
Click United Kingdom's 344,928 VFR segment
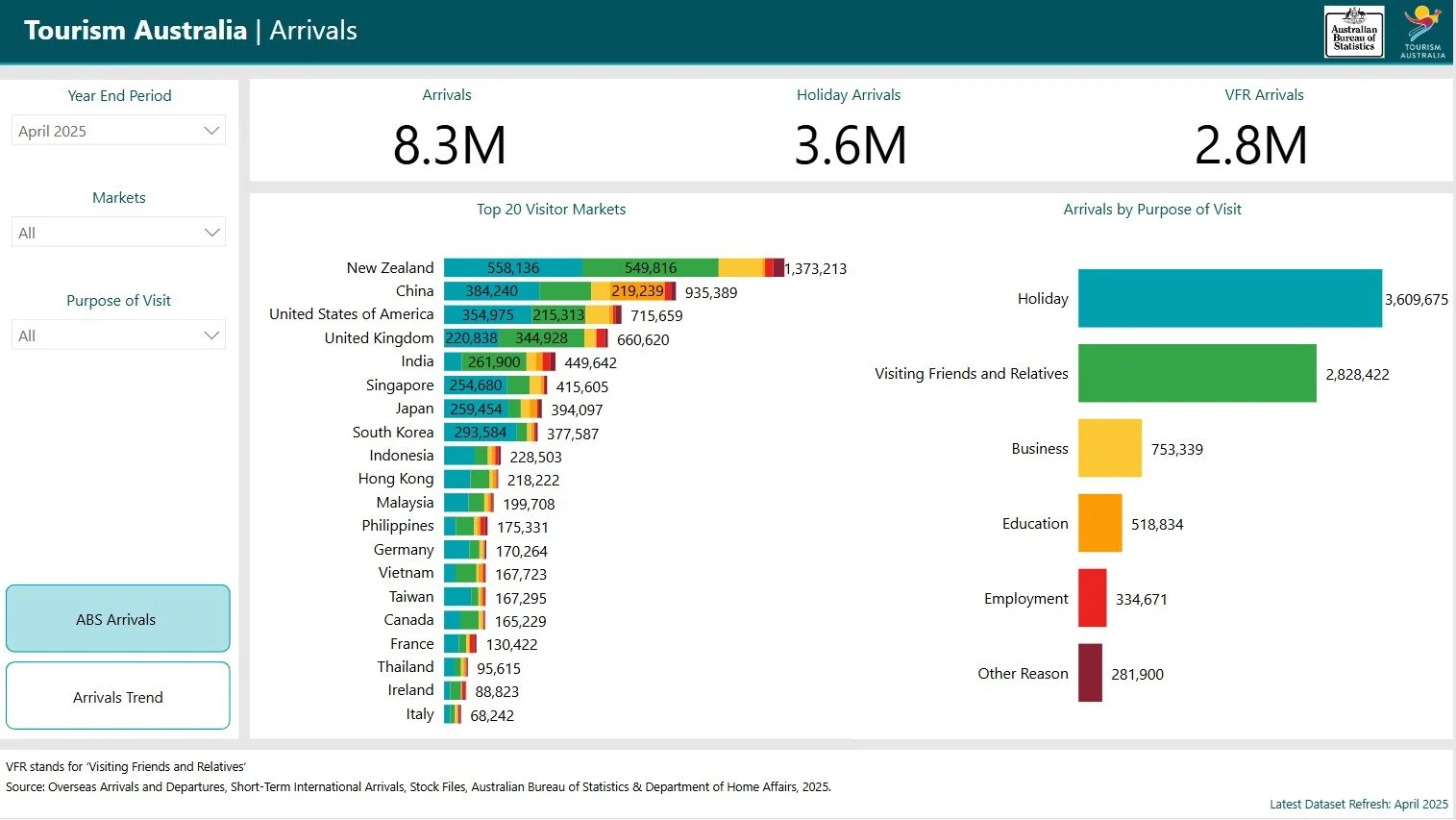click(541, 338)
